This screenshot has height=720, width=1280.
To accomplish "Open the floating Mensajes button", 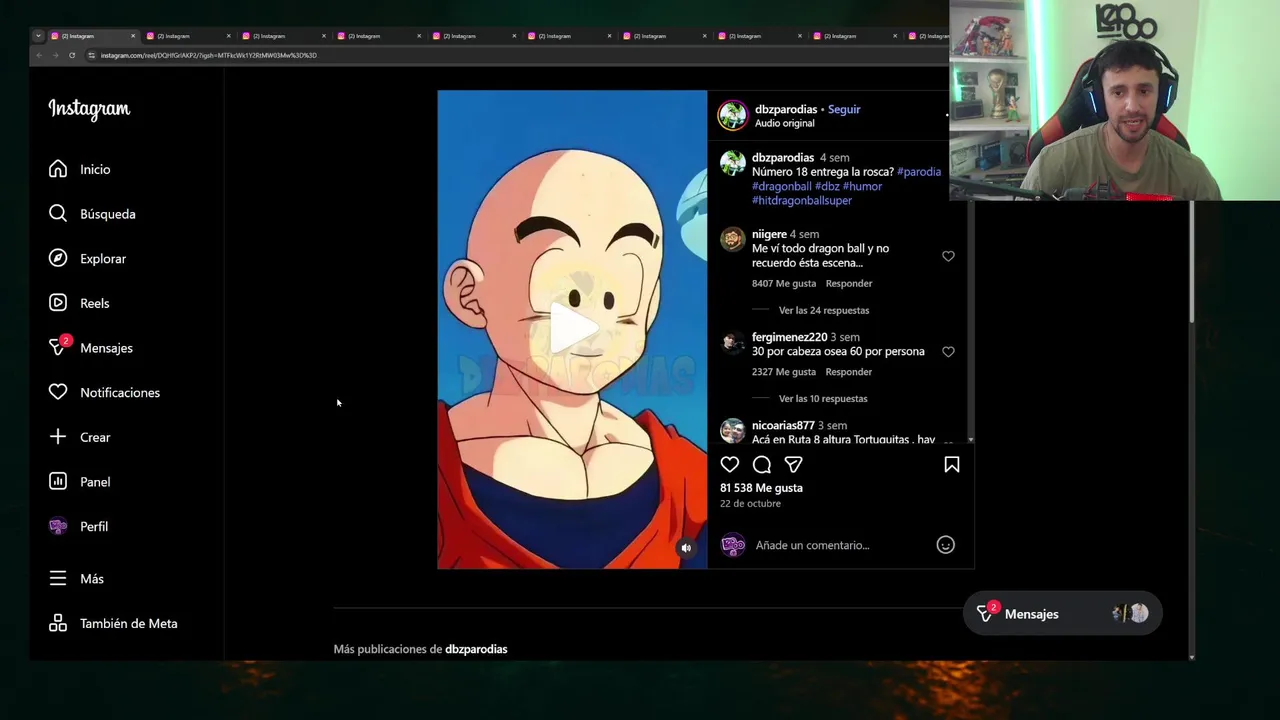I will pos(1062,614).
